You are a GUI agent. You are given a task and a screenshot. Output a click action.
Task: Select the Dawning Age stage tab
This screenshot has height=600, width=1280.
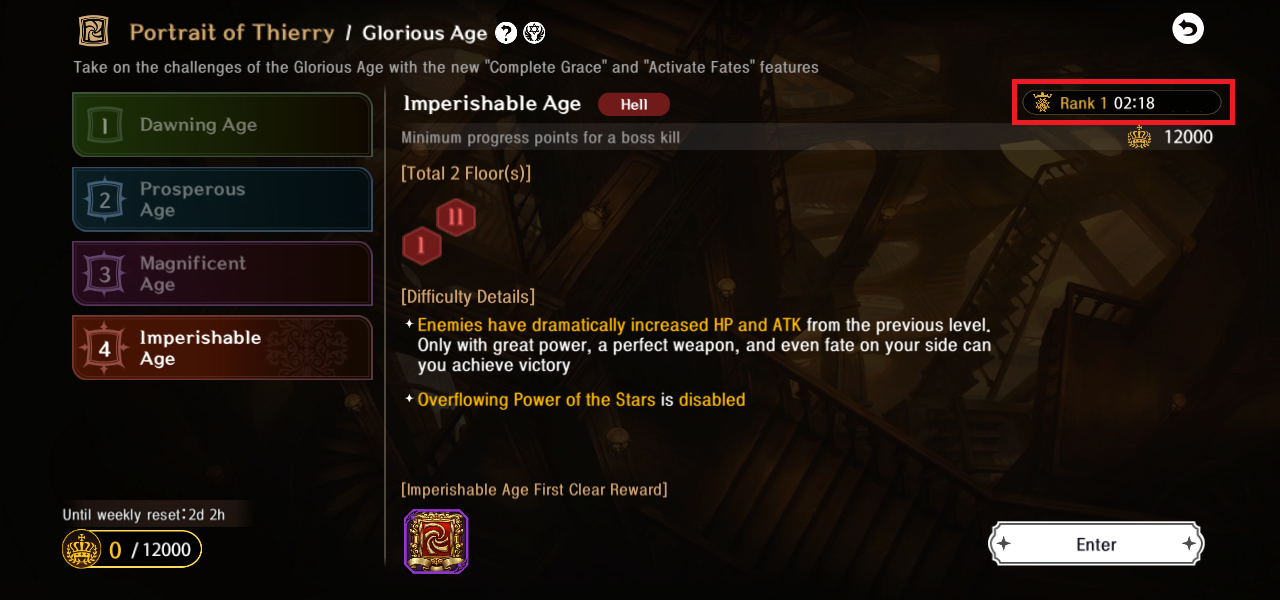[222, 125]
